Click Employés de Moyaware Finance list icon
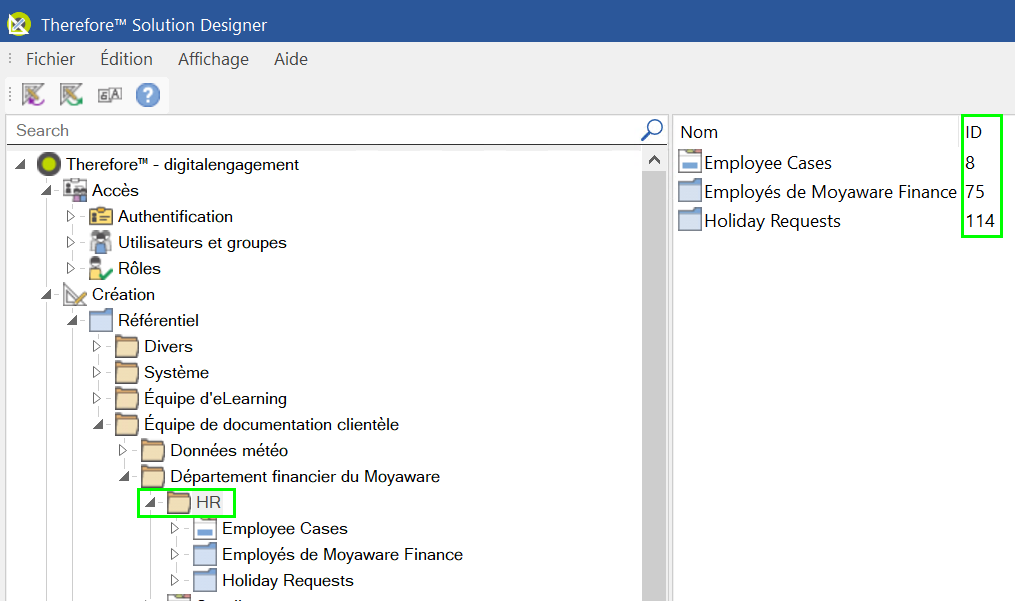 point(690,191)
